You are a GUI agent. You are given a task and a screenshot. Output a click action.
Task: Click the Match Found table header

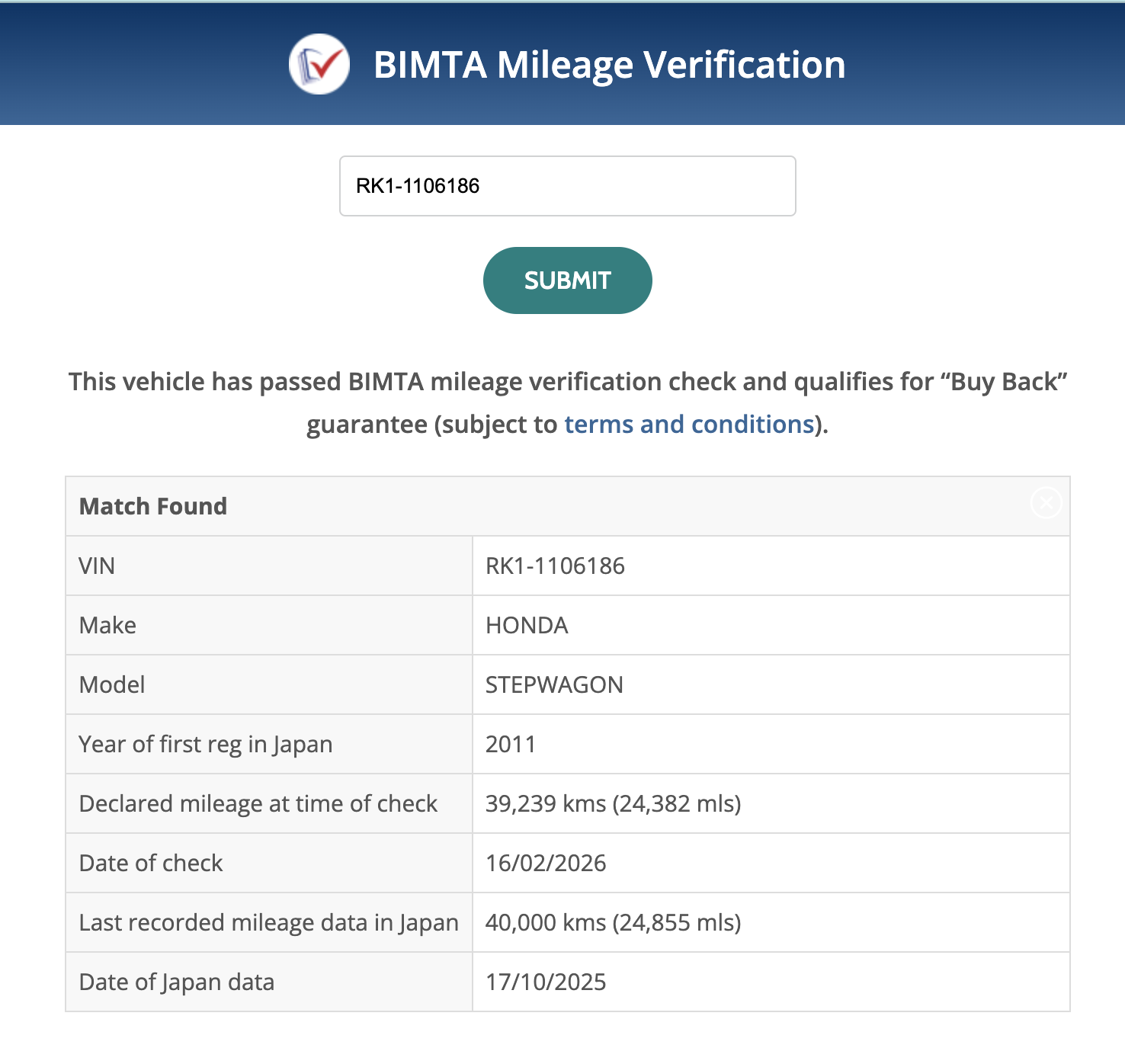point(153,506)
